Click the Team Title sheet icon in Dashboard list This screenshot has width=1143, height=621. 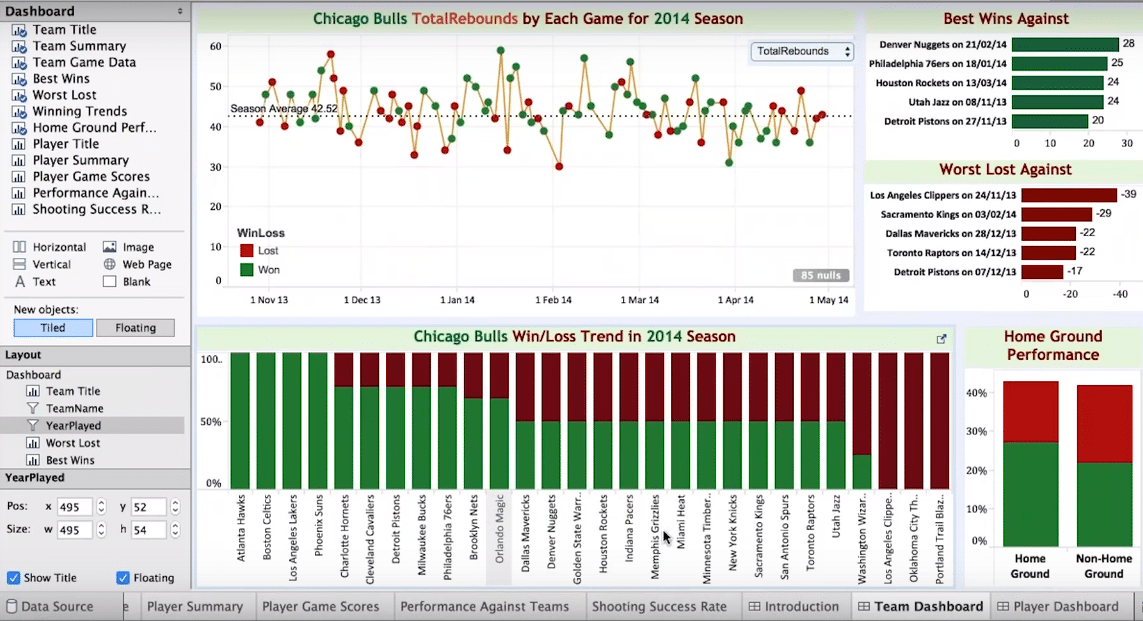[x=20, y=30]
